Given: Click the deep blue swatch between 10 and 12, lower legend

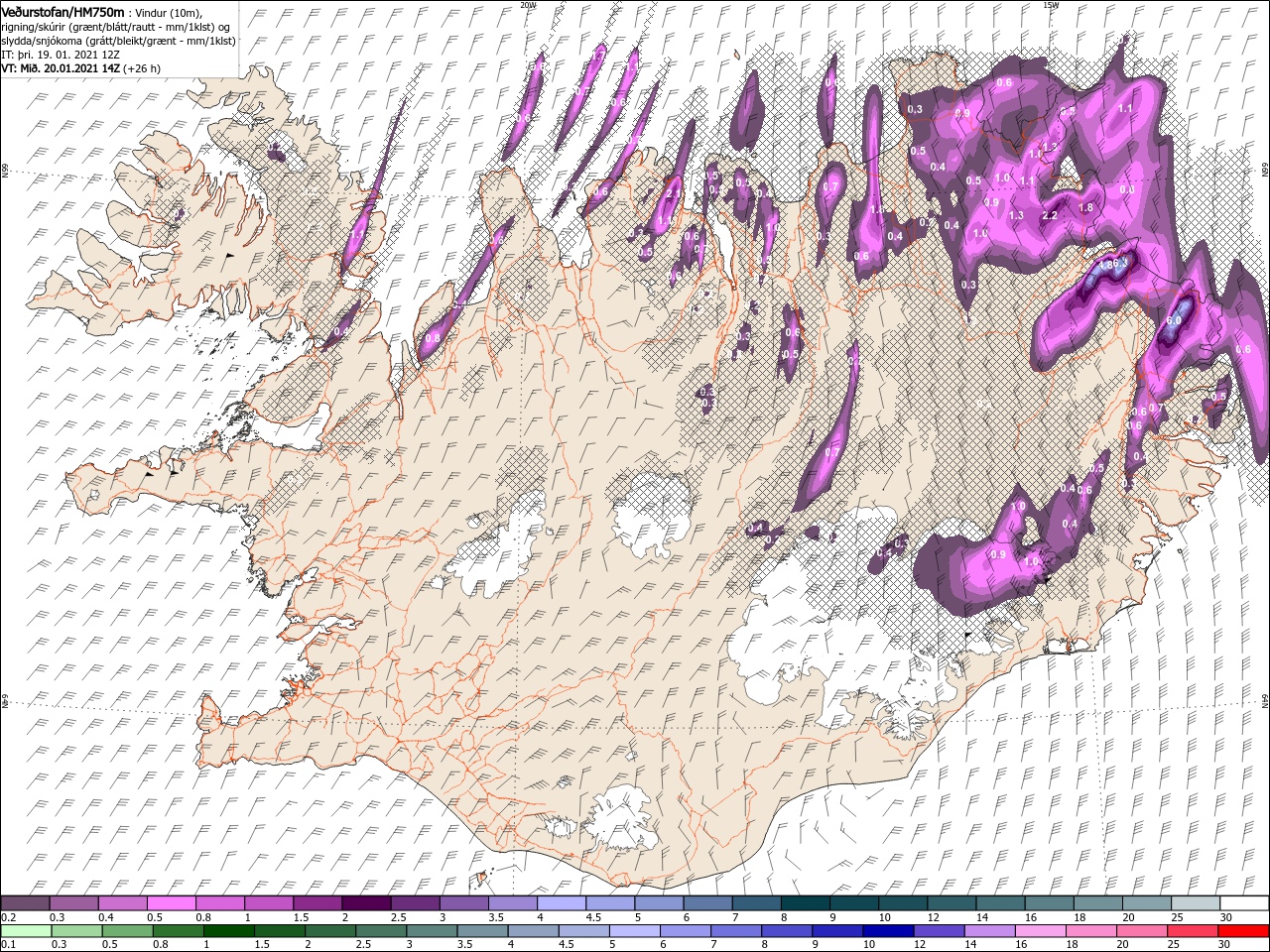Looking at the screenshot, I should pyautogui.click(x=887, y=931).
